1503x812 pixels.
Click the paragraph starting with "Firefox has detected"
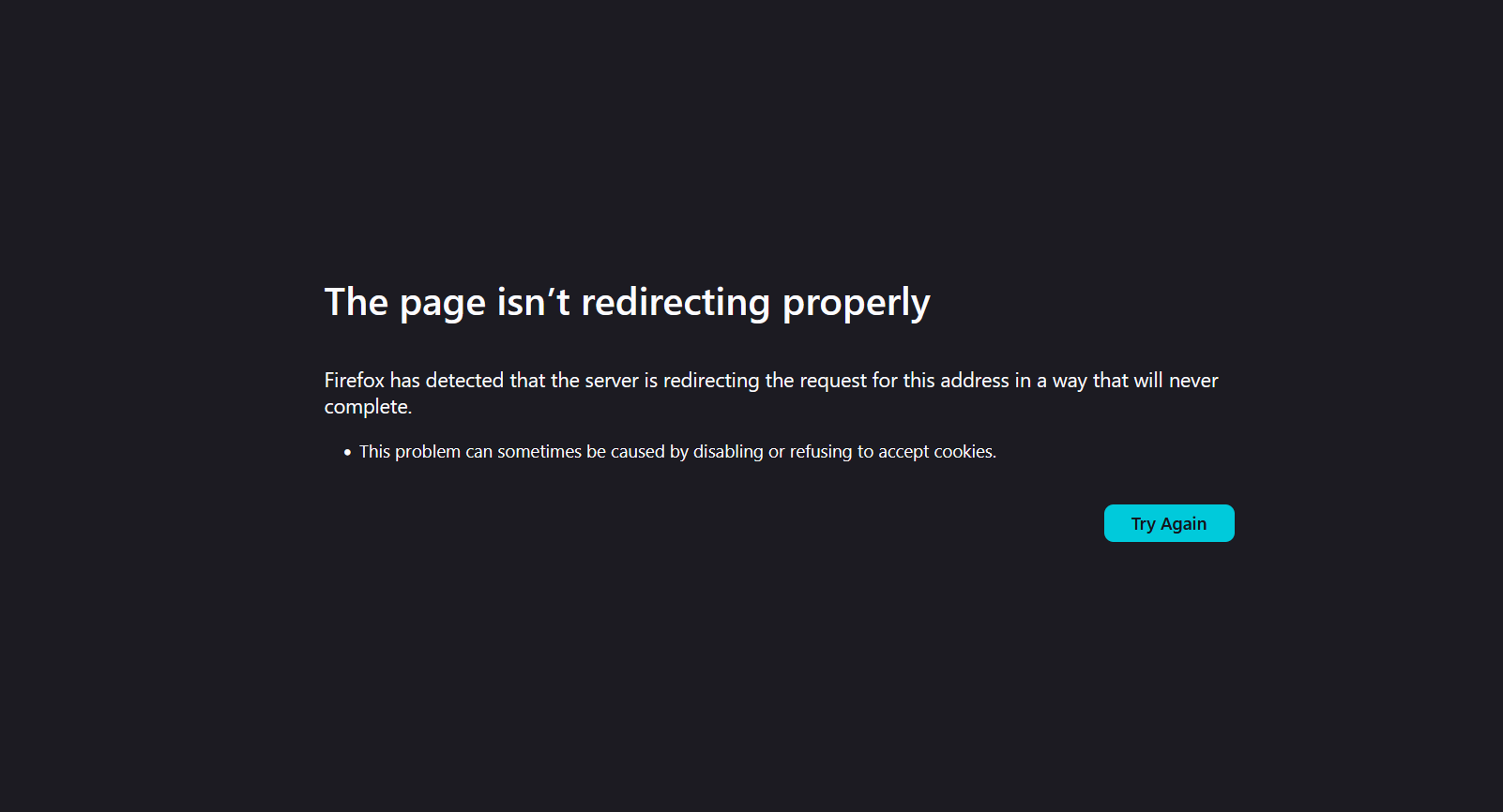[x=771, y=393]
